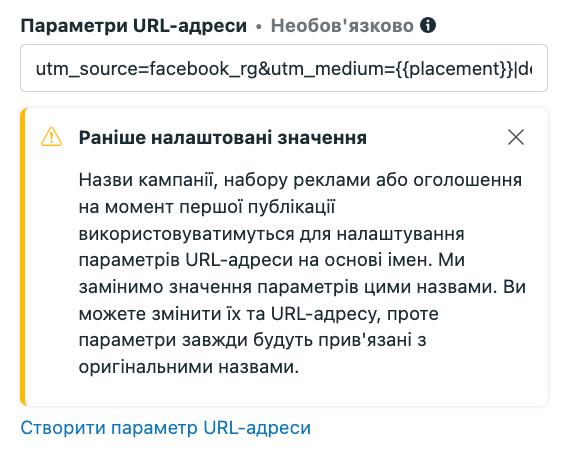Click the line mentioning першої публікації
This screenshot has width=566, height=476.
tap(207, 207)
